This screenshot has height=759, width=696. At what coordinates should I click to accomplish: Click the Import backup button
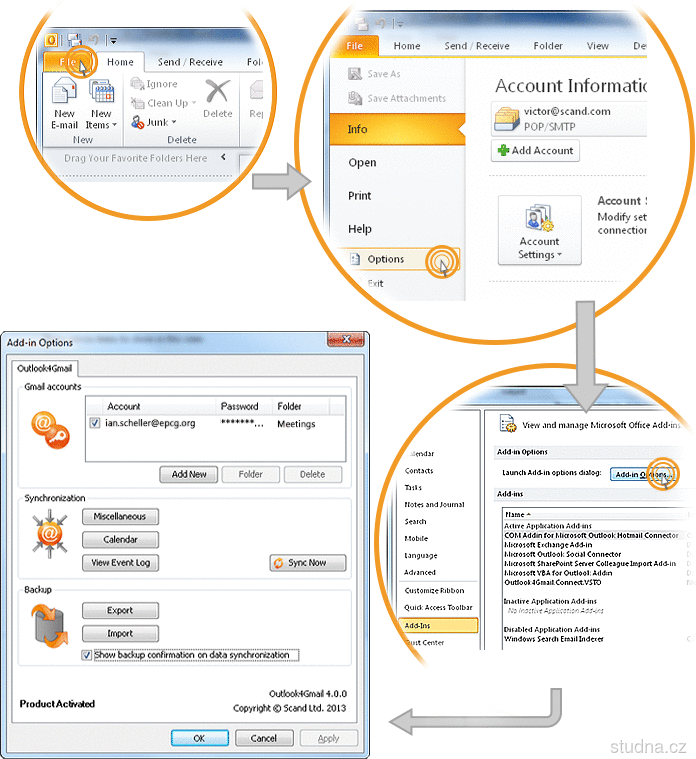click(120, 634)
